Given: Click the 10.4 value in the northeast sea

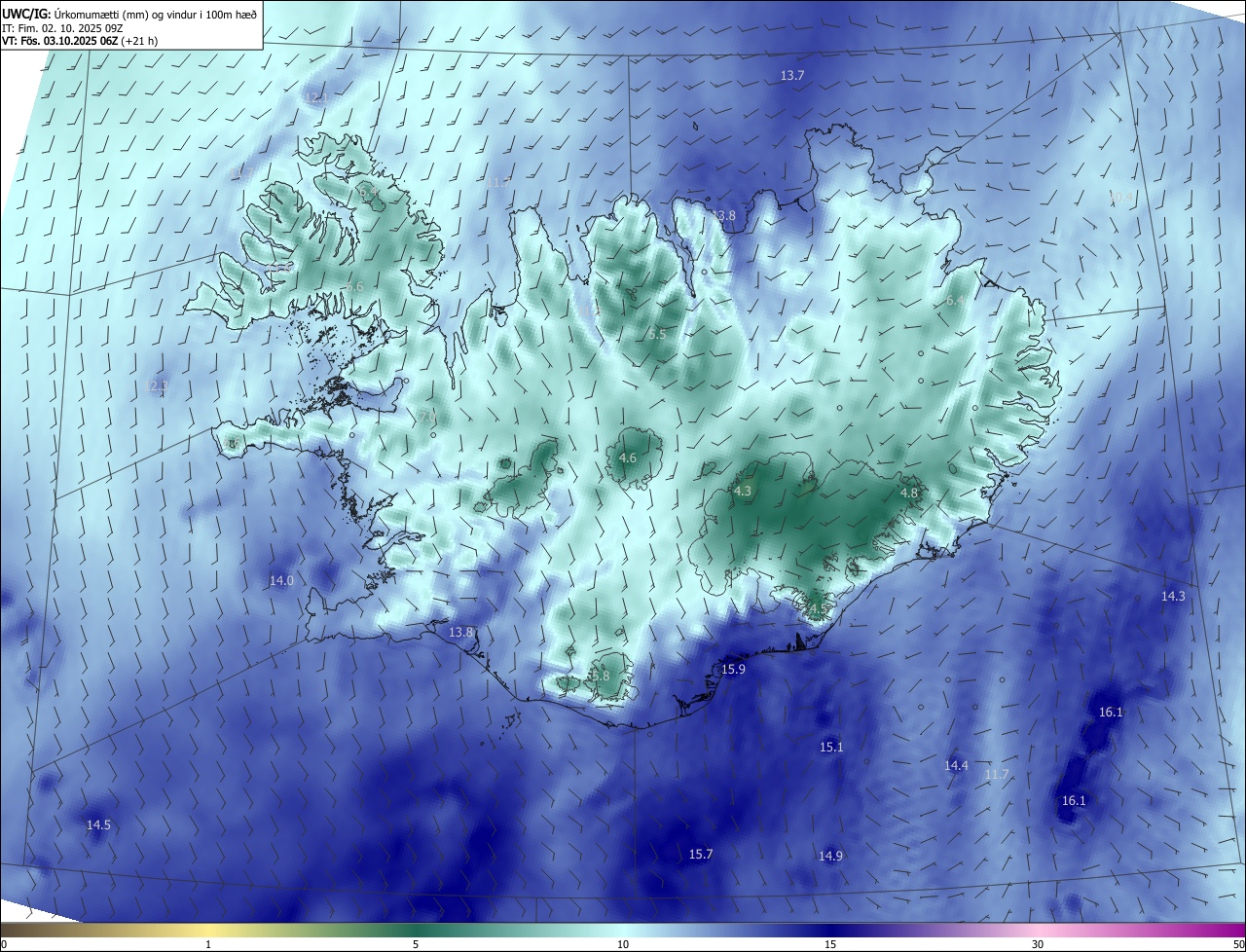Looking at the screenshot, I should point(1120,197).
